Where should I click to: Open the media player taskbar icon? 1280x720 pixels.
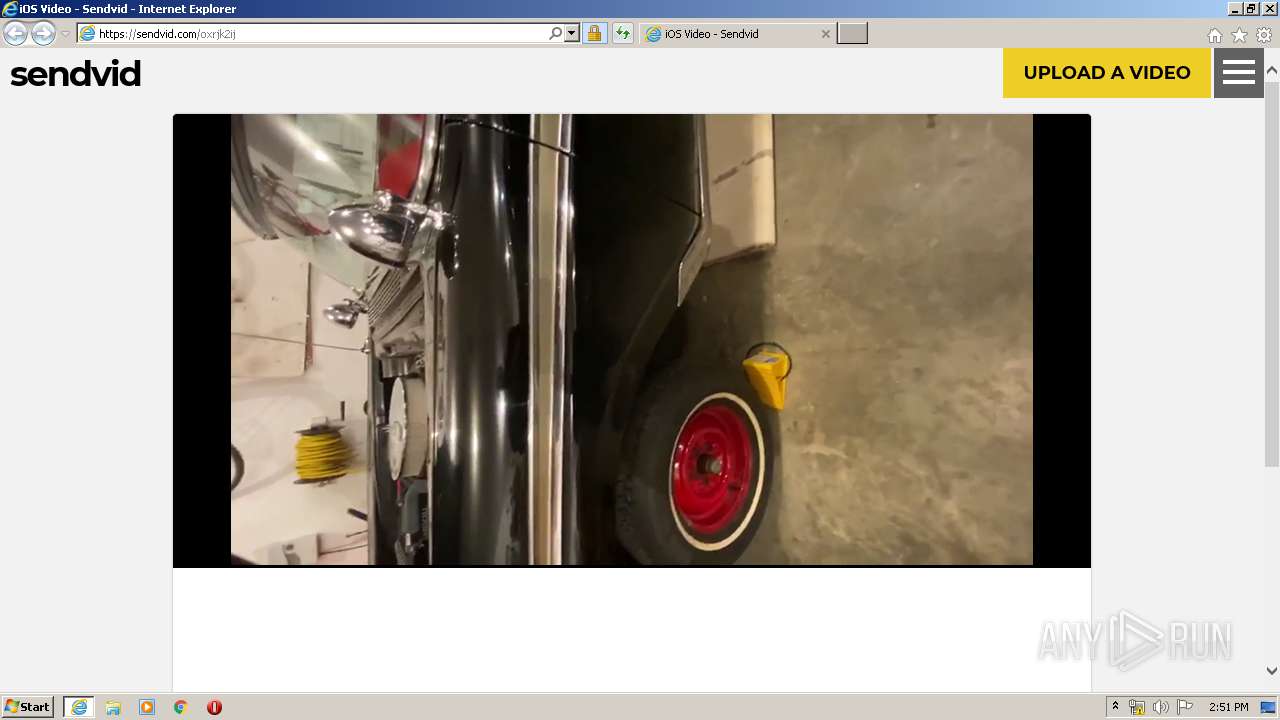click(147, 707)
